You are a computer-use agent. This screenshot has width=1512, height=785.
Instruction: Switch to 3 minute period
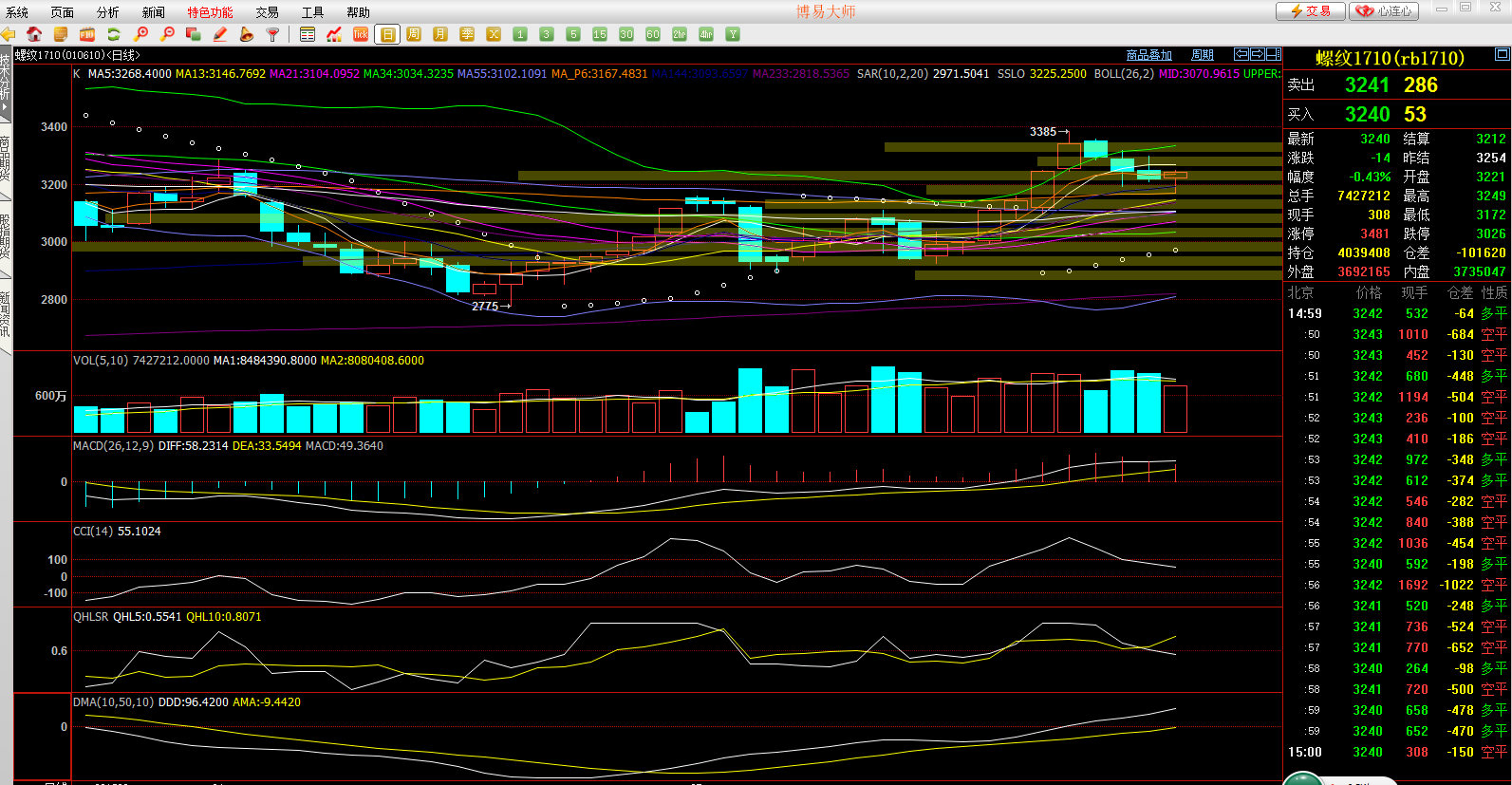pyautogui.click(x=547, y=34)
